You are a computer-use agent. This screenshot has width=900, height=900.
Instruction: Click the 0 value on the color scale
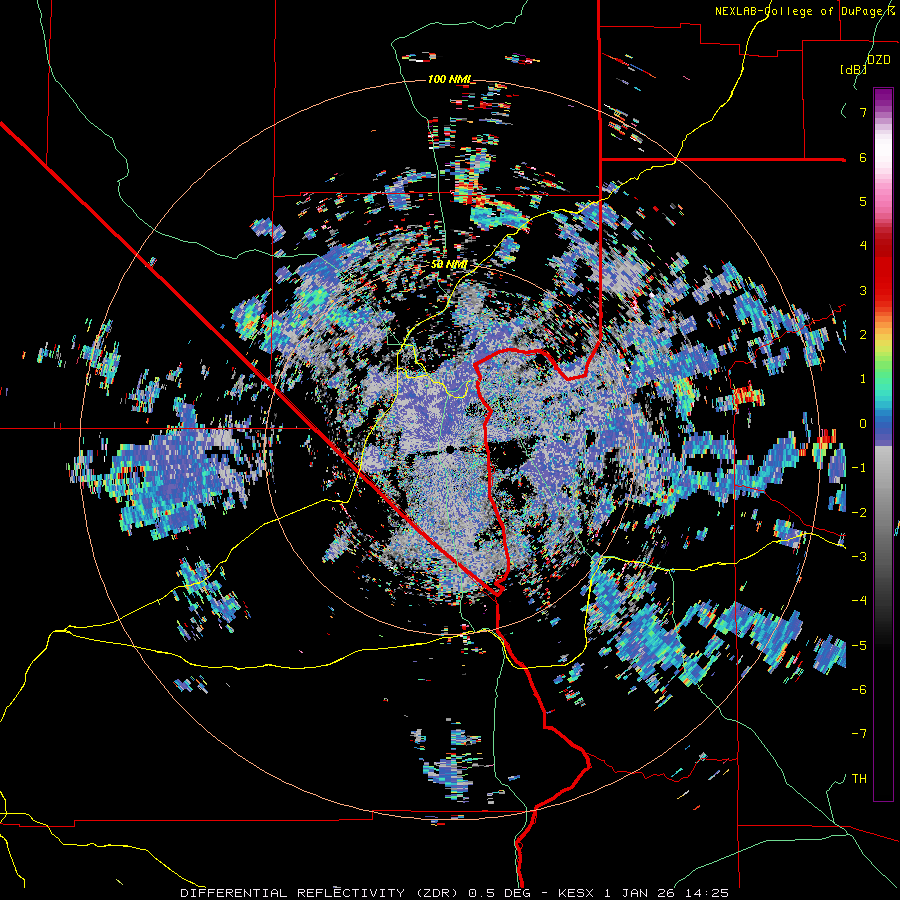pos(863,424)
